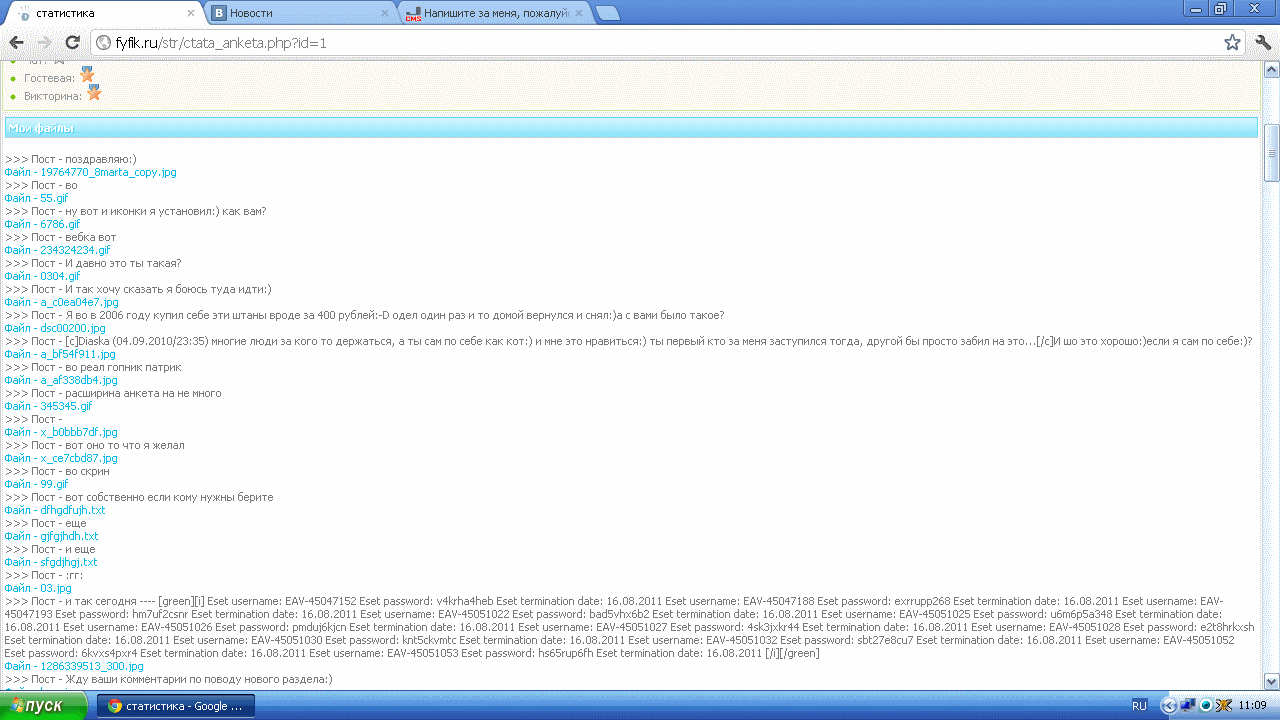Click the Гостевая medal icon
Viewport: 1280px width, 720px height.
87,75
